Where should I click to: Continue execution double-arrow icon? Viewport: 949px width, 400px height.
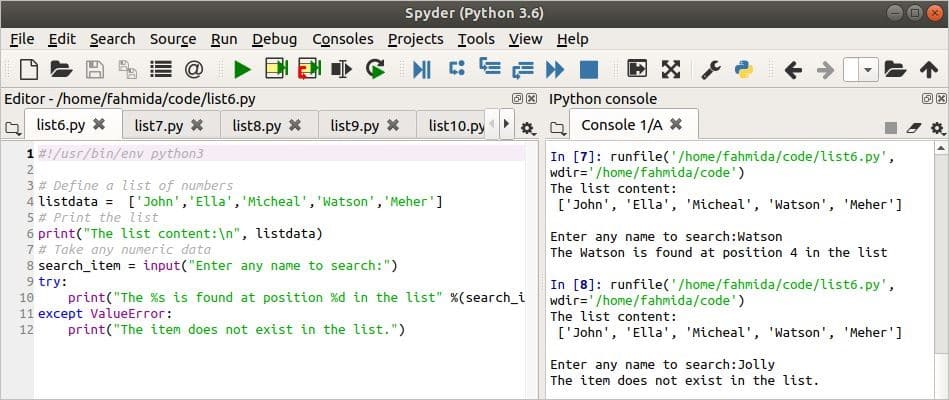pos(554,70)
